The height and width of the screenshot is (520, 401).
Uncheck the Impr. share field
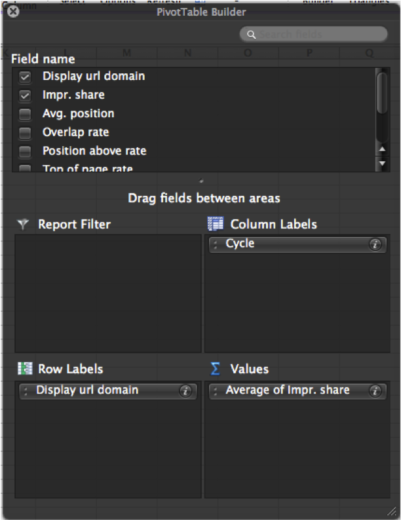[25, 96]
